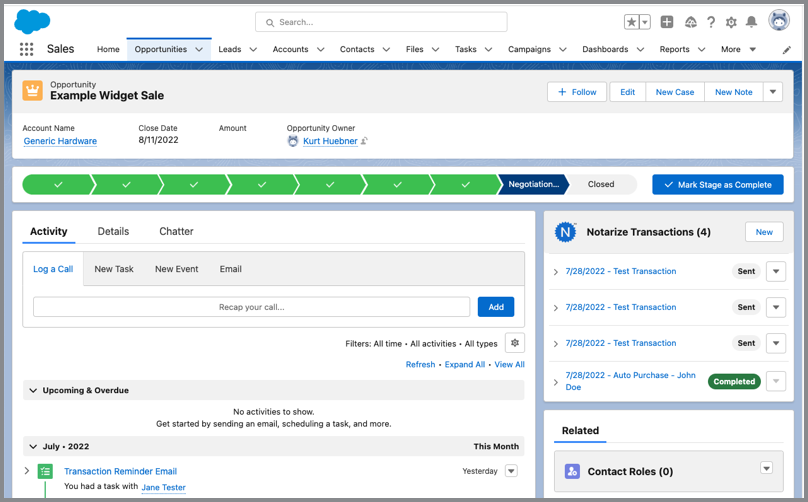Switch to the Chatter tab
Screen dimensions: 808x502
click(176, 231)
